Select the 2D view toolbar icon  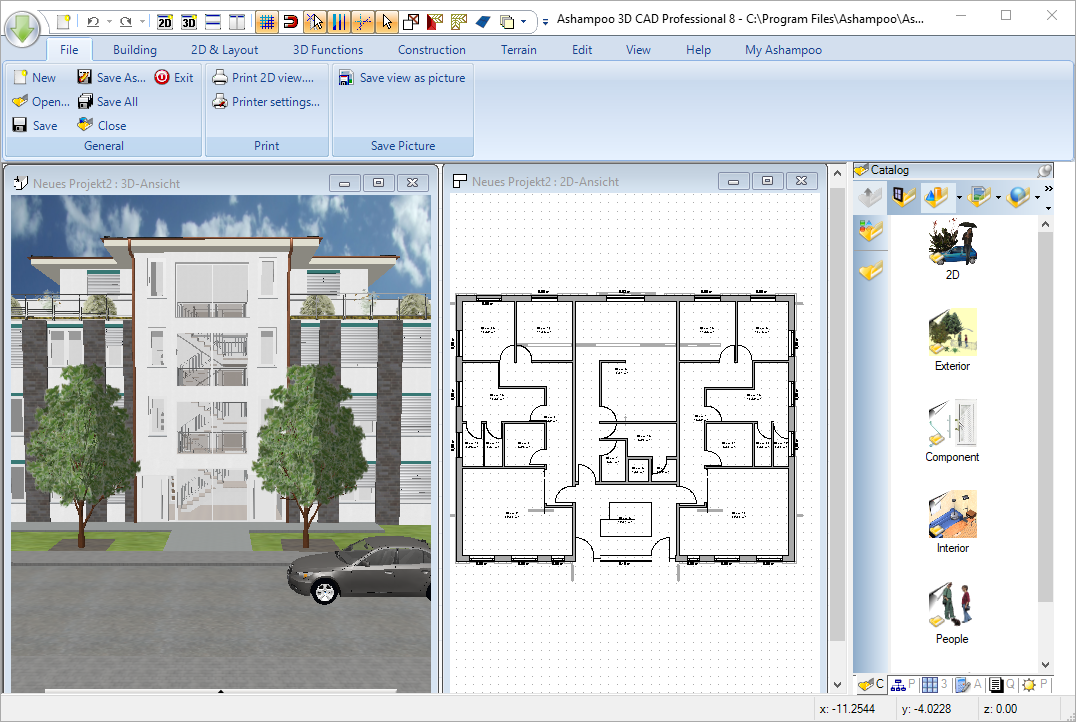coord(162,21)
